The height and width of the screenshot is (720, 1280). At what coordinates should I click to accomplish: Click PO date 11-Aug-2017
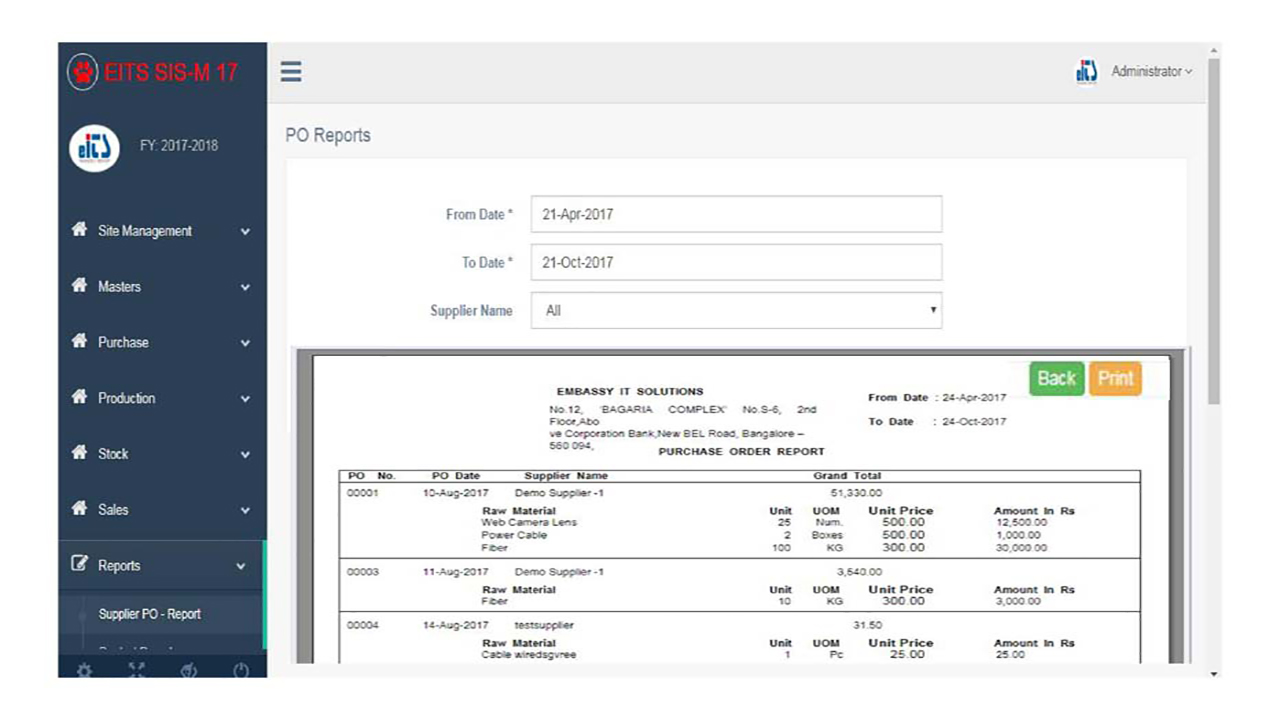coord(456,572)
